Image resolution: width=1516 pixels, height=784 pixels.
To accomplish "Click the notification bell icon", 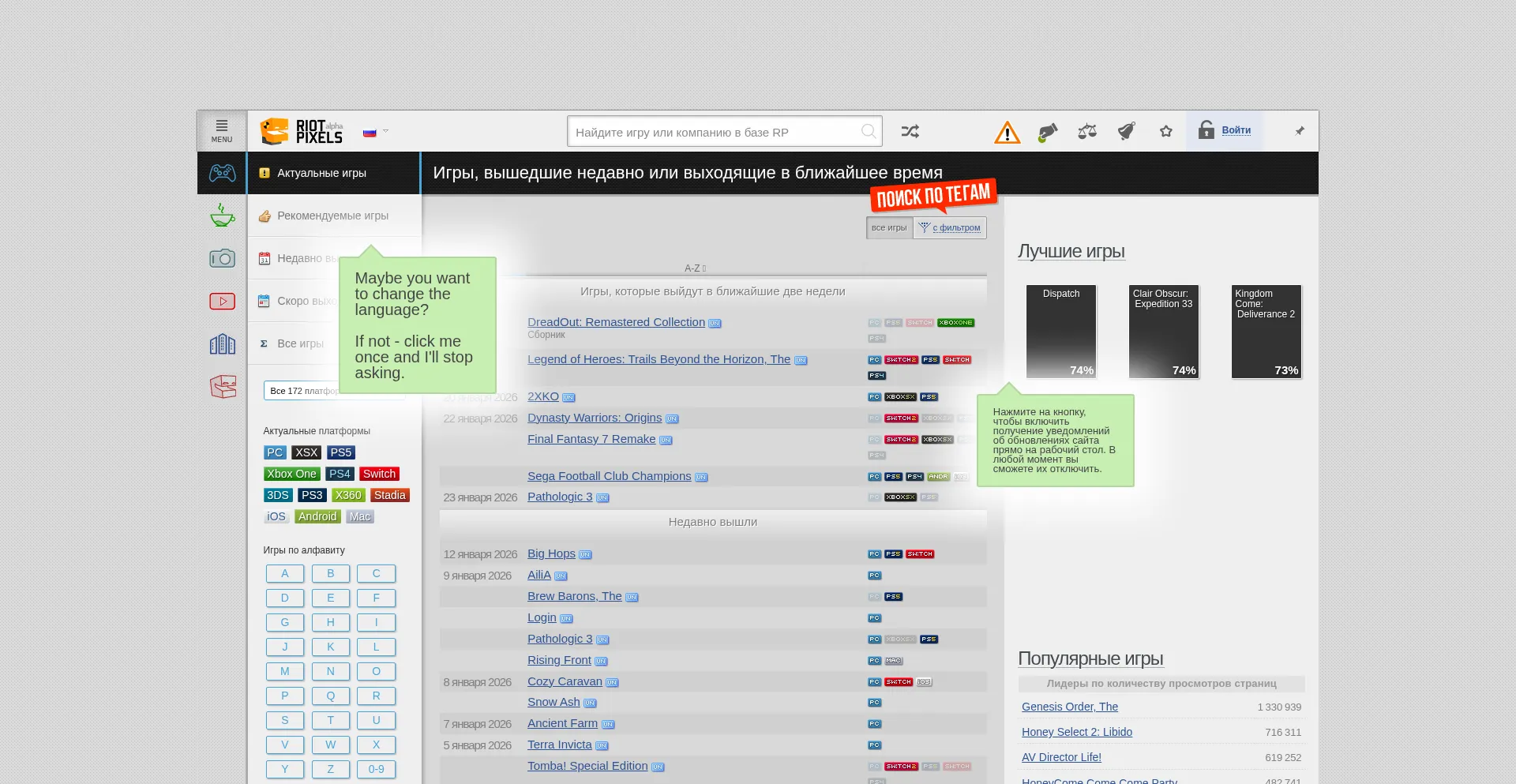I will (1127, 132).
